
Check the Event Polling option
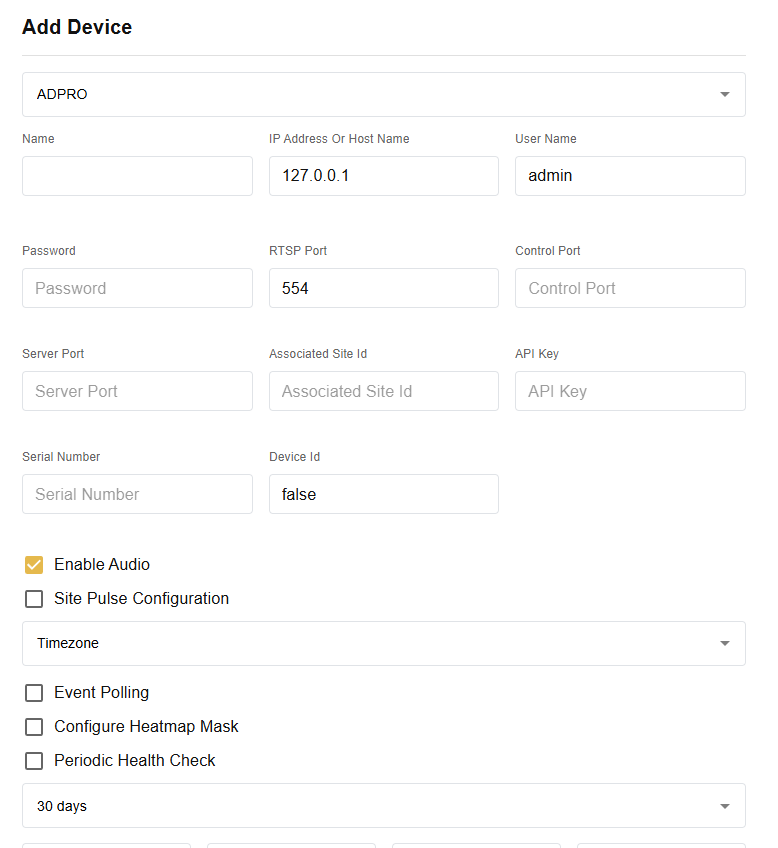point(34,692)
